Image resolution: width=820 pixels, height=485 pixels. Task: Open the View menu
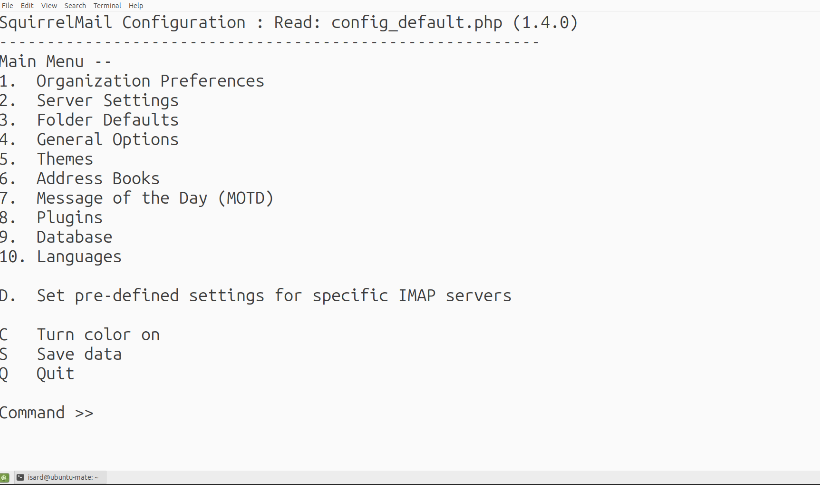[x=49, y=5]
